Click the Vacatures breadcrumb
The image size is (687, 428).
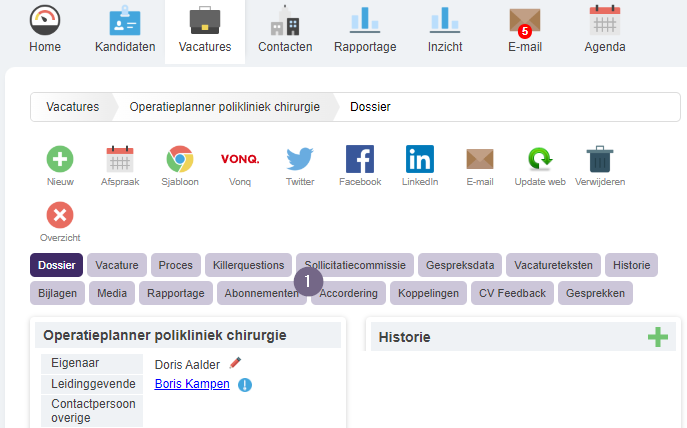tap(73, 107)
